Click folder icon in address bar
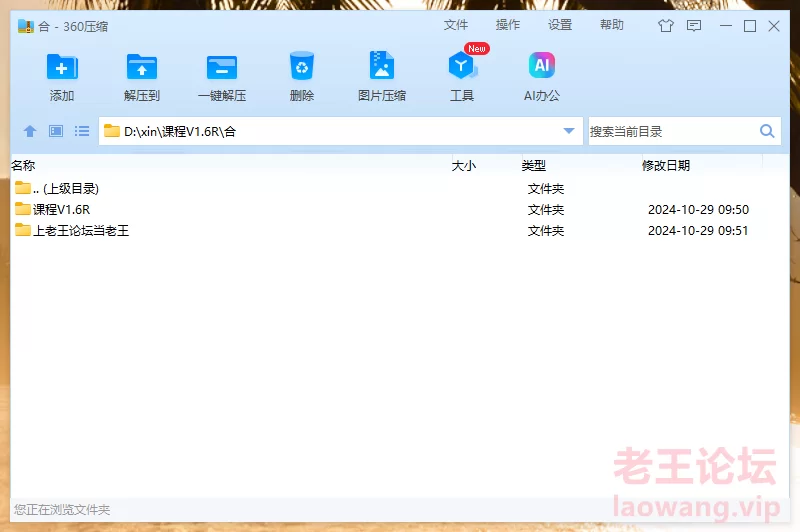 (111, 131)
